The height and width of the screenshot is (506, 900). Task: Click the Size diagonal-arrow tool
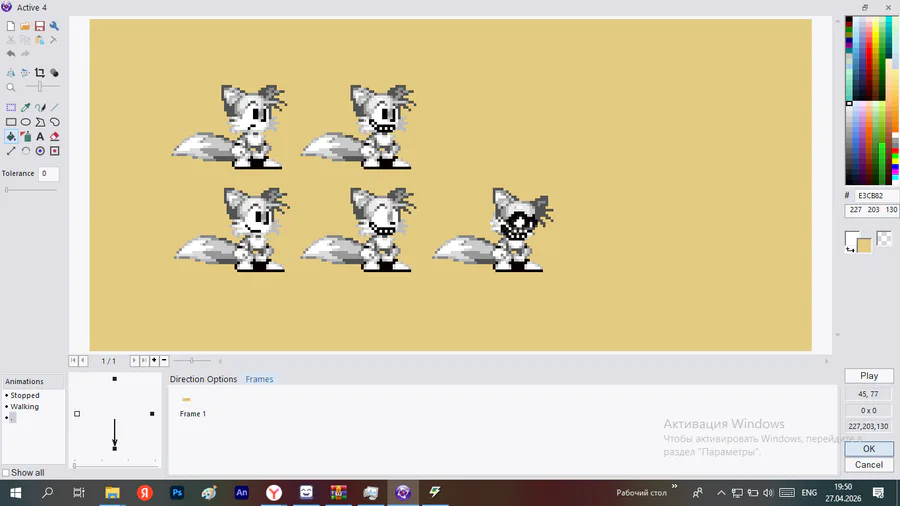11,151
